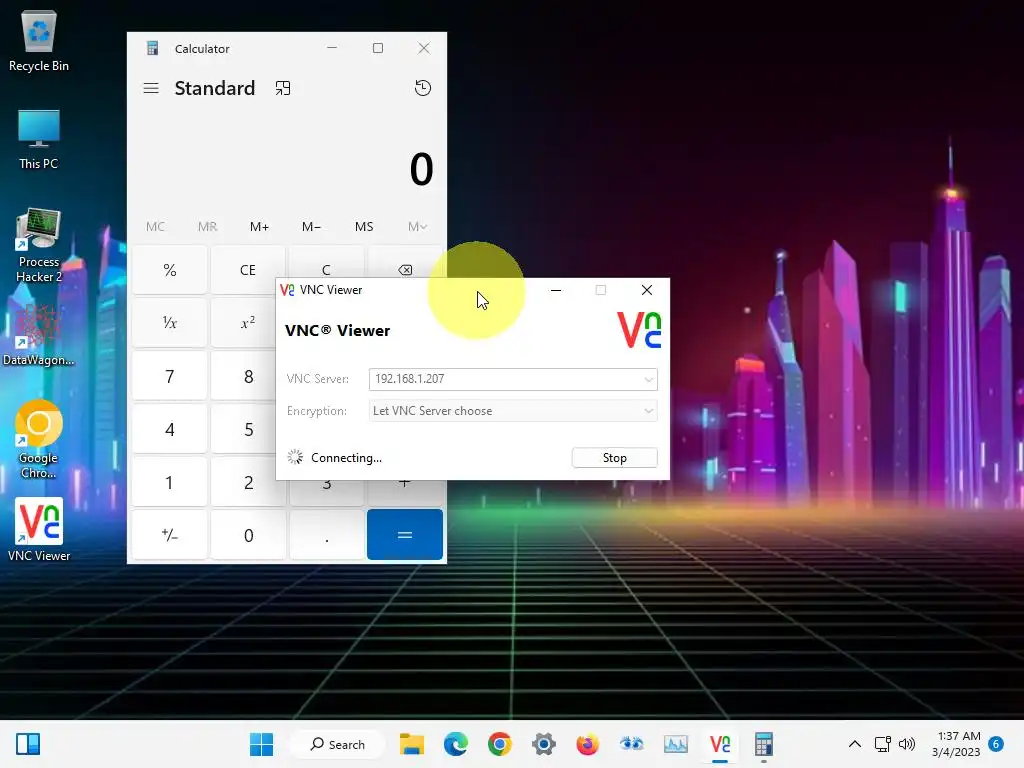Open the Windows Start menu

[x=261, y=744]
